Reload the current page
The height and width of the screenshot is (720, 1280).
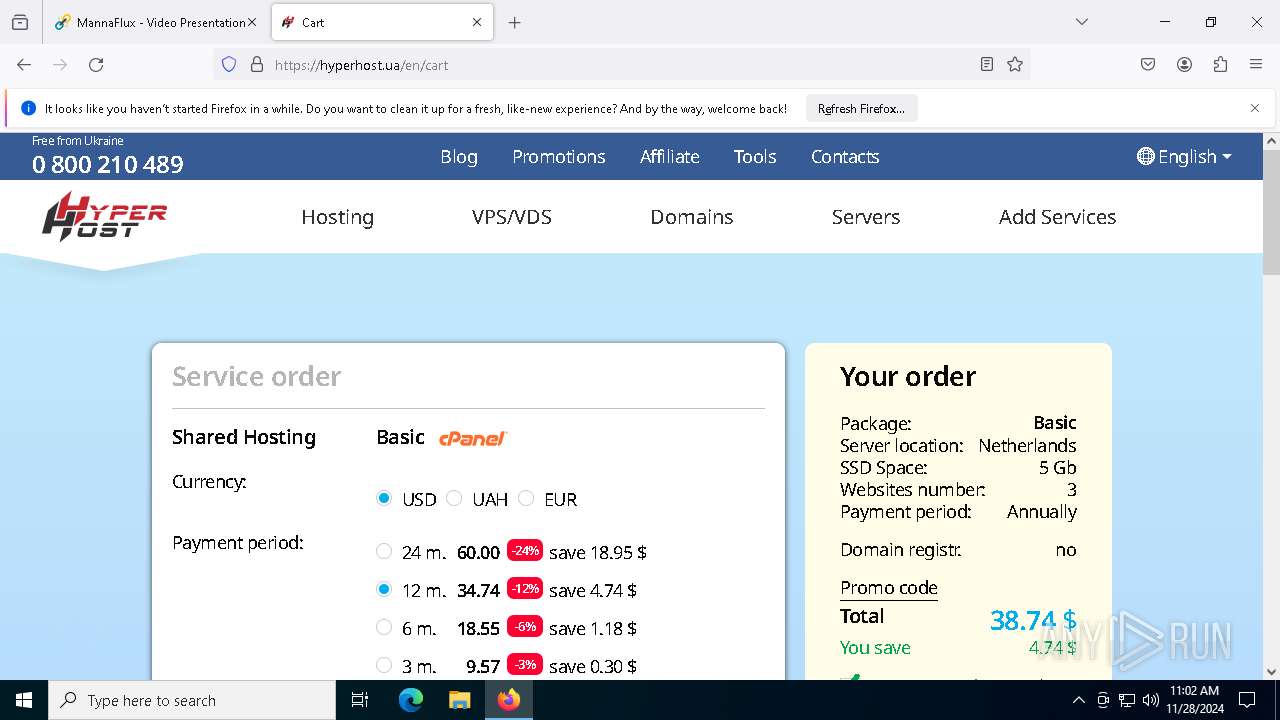96,64
